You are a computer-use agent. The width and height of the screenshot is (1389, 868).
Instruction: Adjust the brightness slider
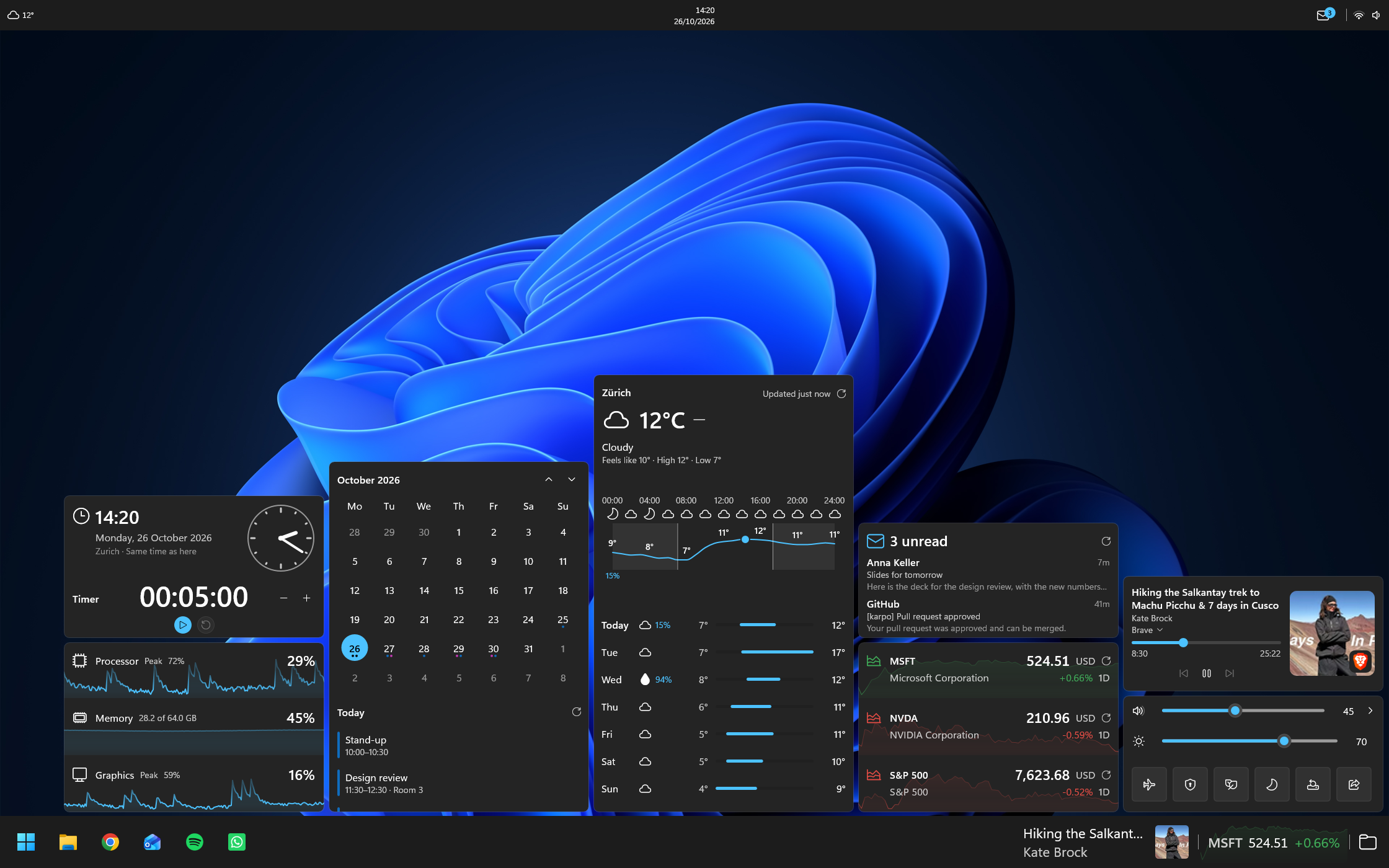click(x=1249, y=741)
